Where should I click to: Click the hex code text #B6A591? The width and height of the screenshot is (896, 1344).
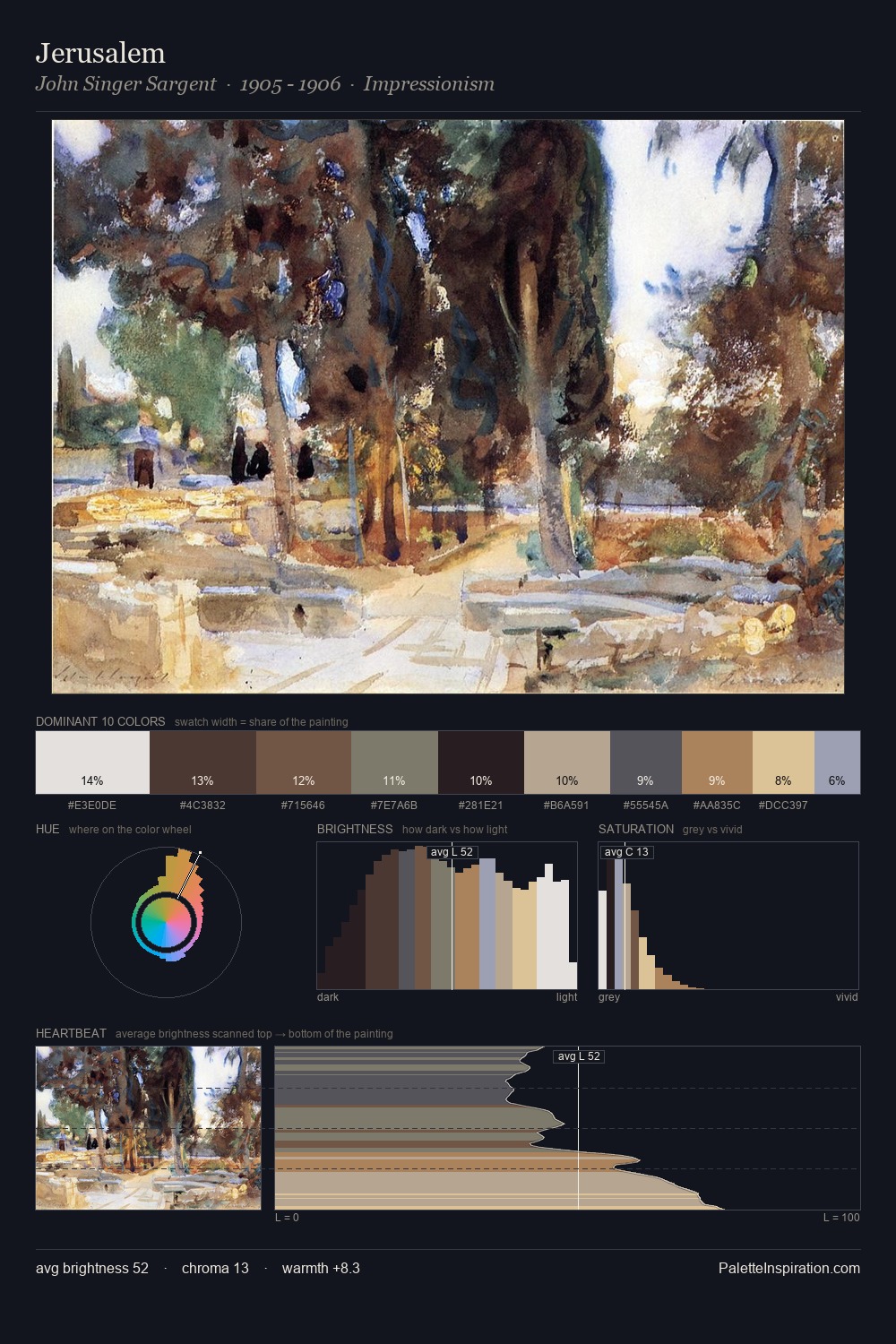pyautogui.click(x=567, y=806)
